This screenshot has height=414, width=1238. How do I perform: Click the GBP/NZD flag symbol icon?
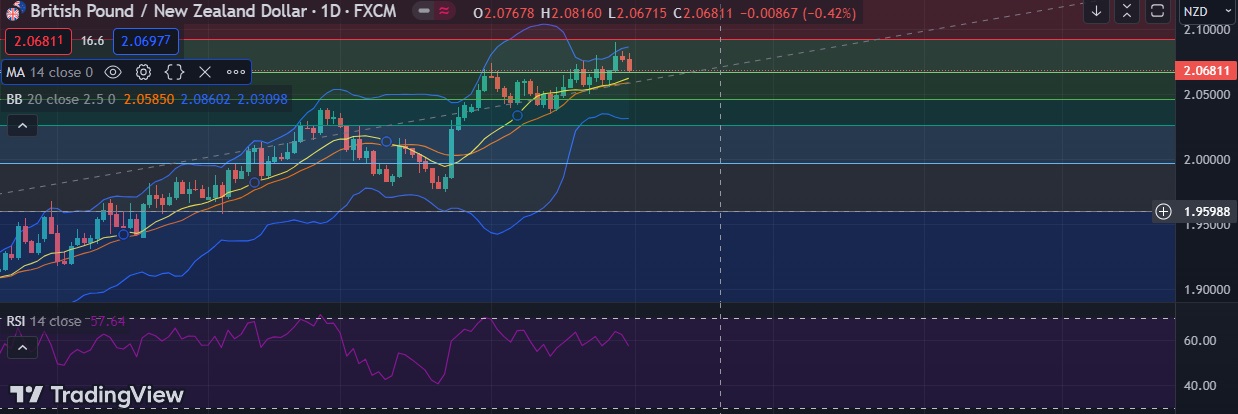(16, 10)
